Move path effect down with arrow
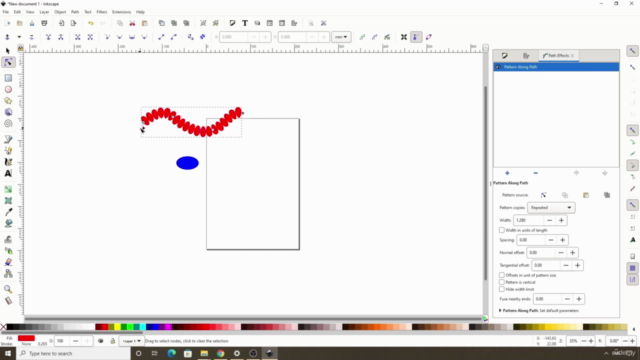 pos(604,173)
